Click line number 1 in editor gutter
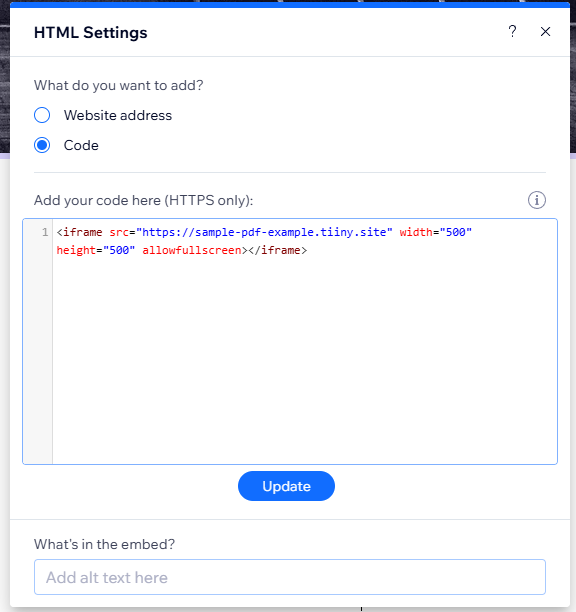 click(x=45, y=232)
